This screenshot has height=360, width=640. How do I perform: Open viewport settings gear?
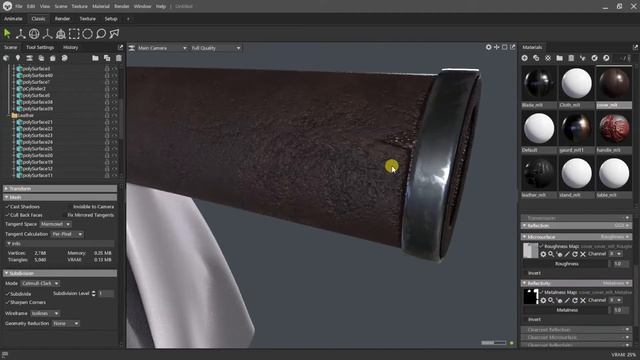click(489, 47)
